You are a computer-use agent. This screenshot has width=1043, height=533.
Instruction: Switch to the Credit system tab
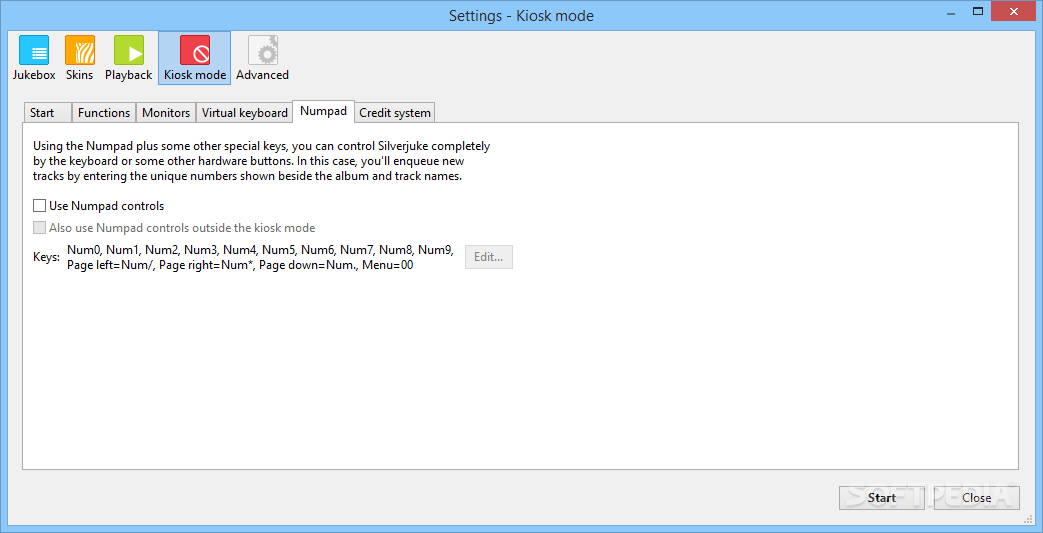click(x=395, y=113)
